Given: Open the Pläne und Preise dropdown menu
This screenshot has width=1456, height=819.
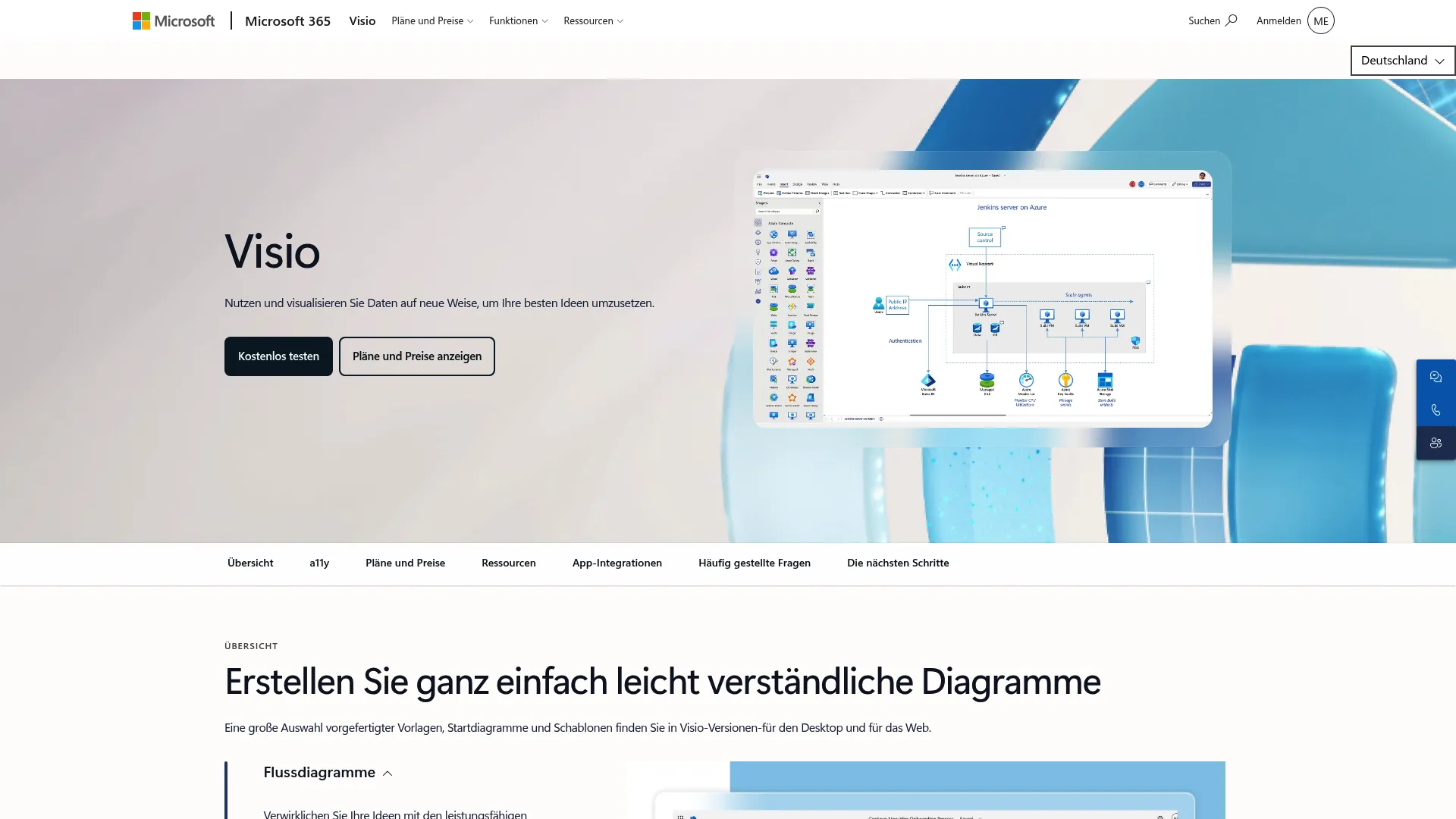Looking at the screenshot, I should click(432, 21).
